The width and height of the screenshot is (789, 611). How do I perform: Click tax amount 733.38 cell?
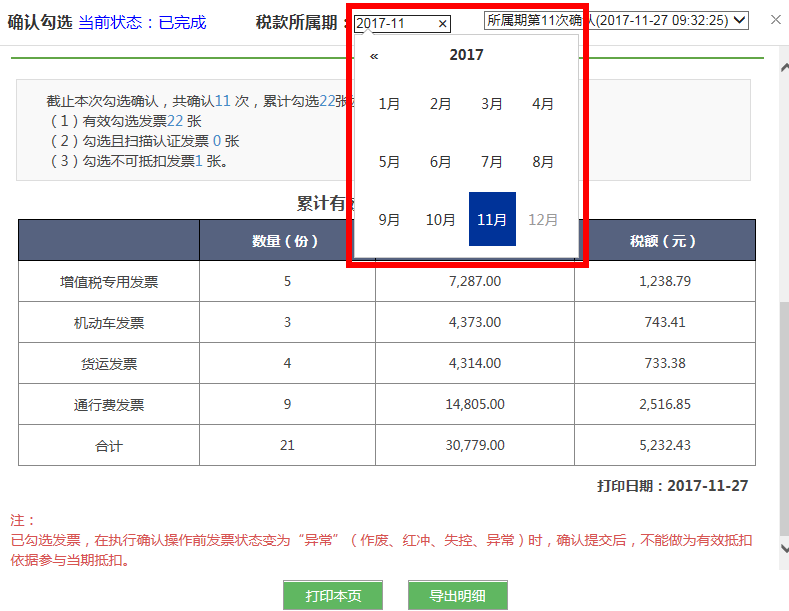(x=665, y=363)
